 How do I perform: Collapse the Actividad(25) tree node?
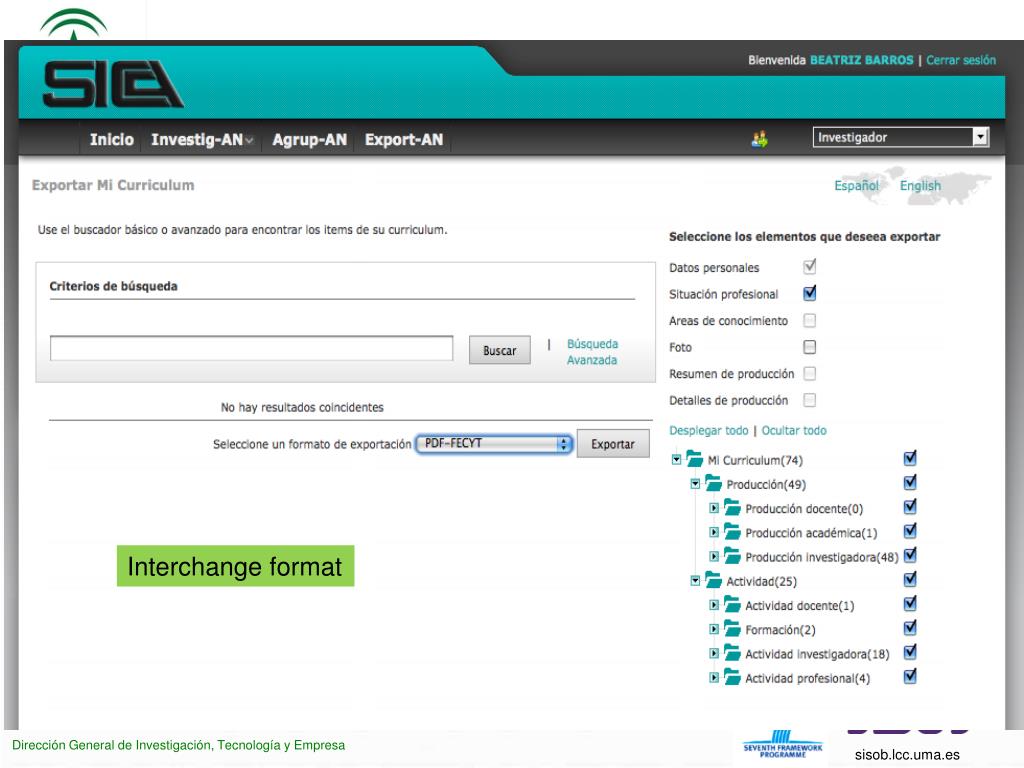click(x=696, y=581)
